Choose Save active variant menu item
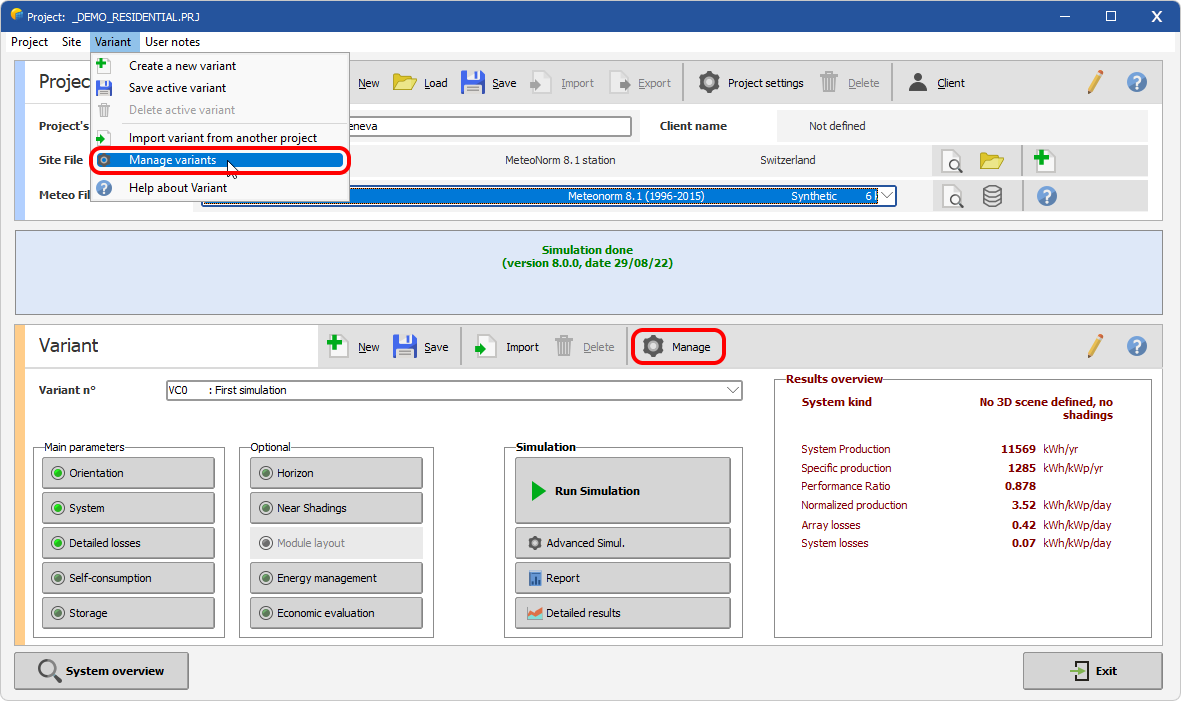1181x701 pixels. (x=220, y=87)
